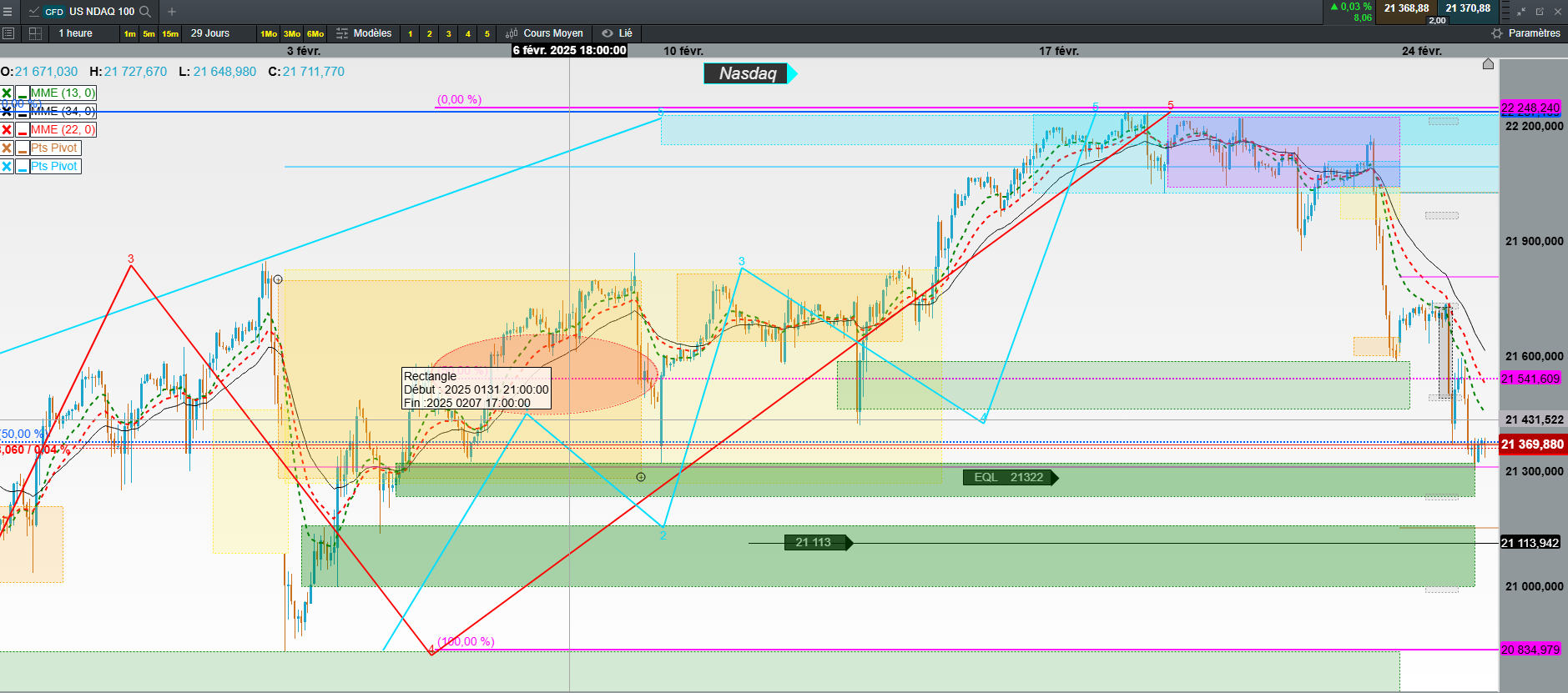Click the 21 368,88 sell price box
1568x693 pixels.
tap(1406, 8)
